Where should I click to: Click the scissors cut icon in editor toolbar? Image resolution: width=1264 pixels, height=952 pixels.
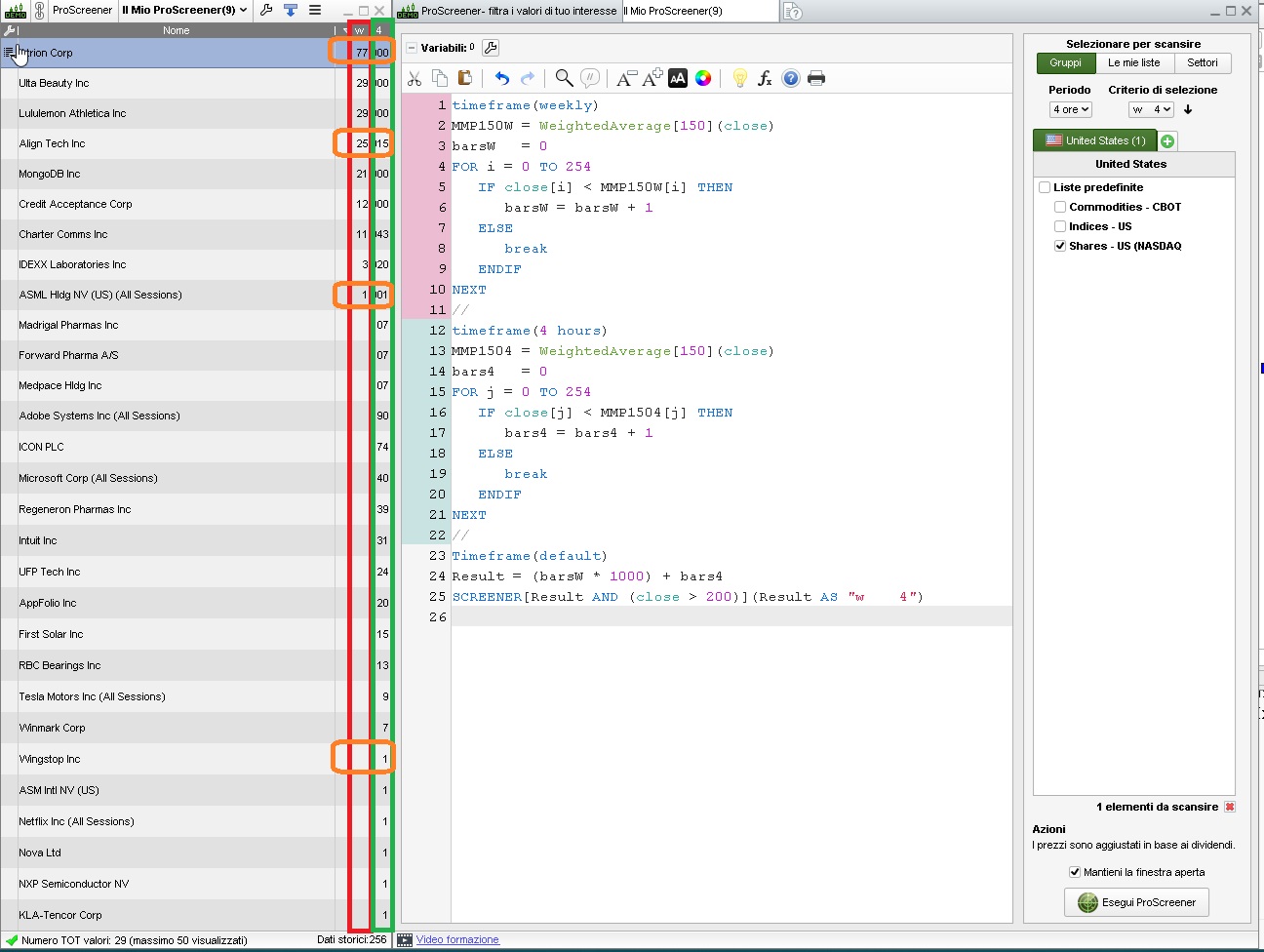415,79
